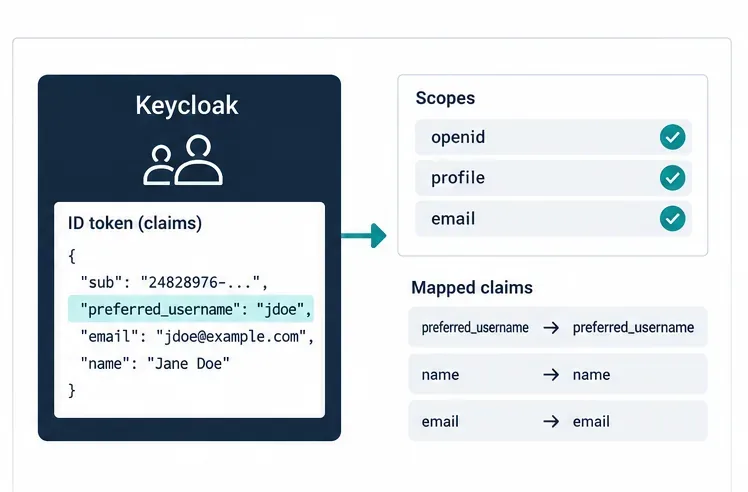The image size is (748, 492).
Task: Click source preferred_username in mapped claims
Action: [x=475, y=328]
